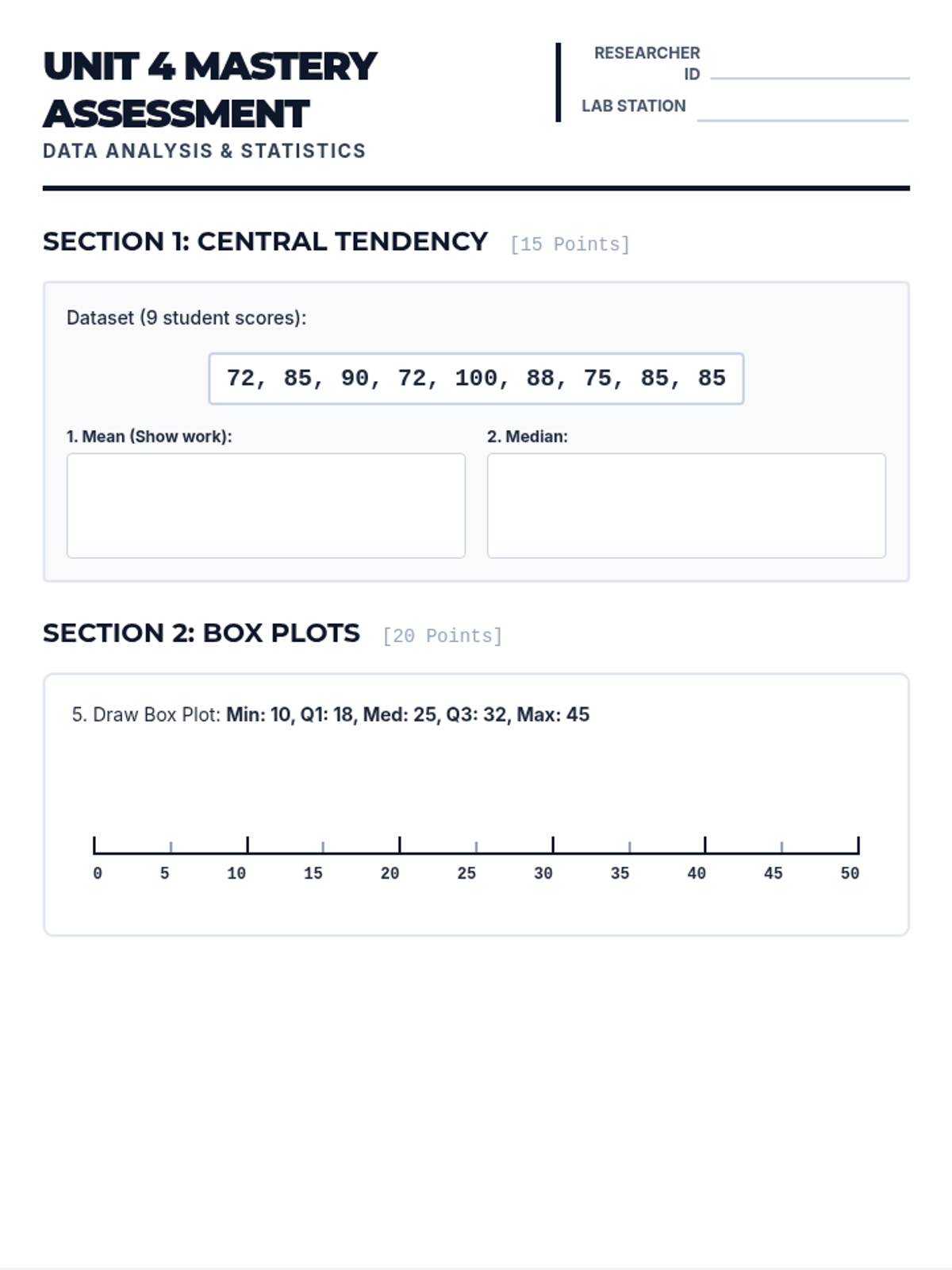The width and height of the screenshot is (952, 1270).
Task: Select the 50 tick at axis end
Action: tap(858, 846)
